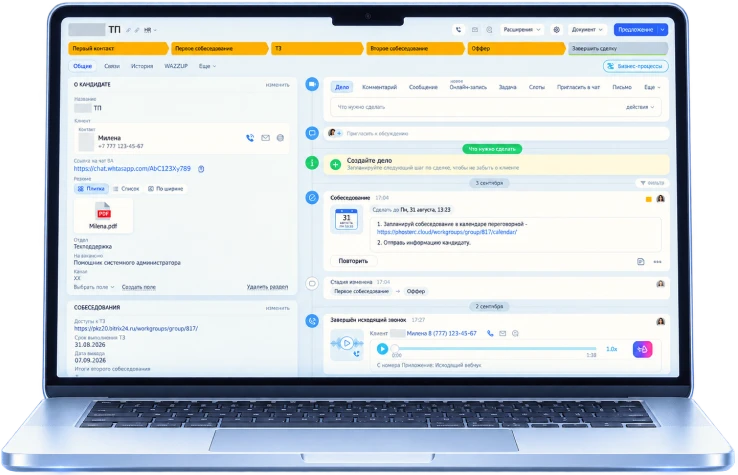Call contact Милена via phone icon in contact card
The width and height of the screenshot is (738, 475).
(x=250, y=138)
